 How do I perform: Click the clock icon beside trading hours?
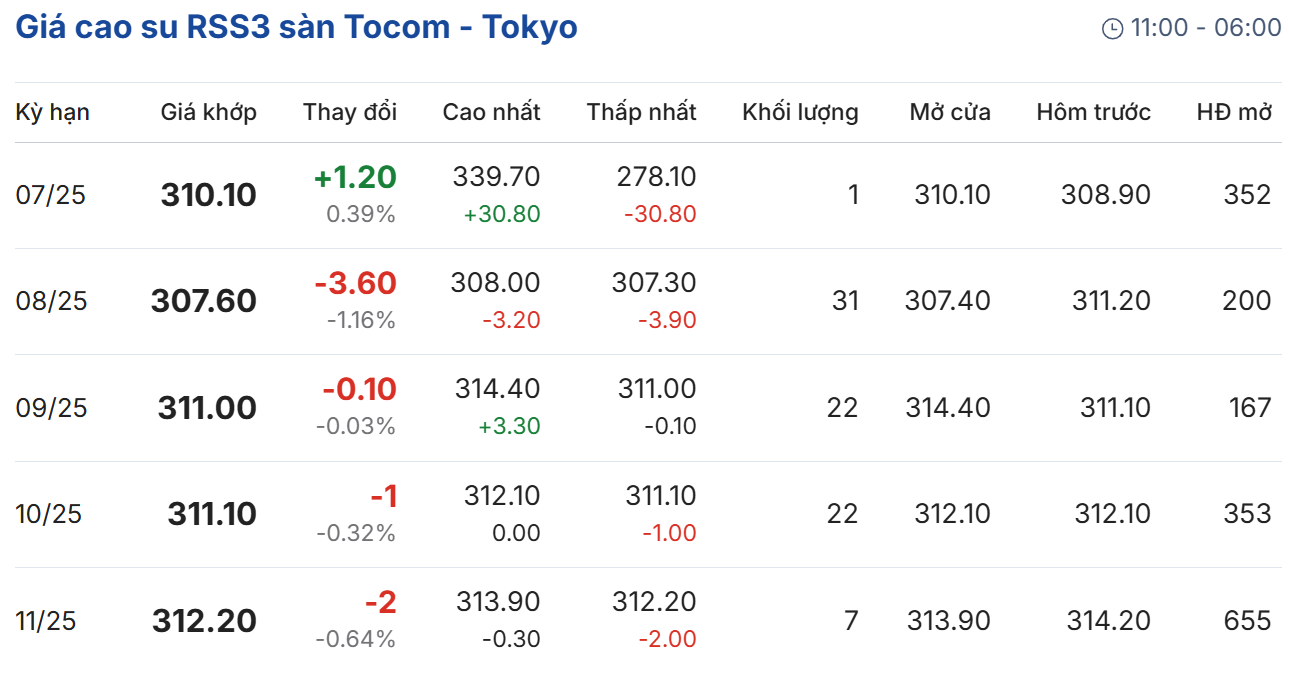coord(1112,29)
